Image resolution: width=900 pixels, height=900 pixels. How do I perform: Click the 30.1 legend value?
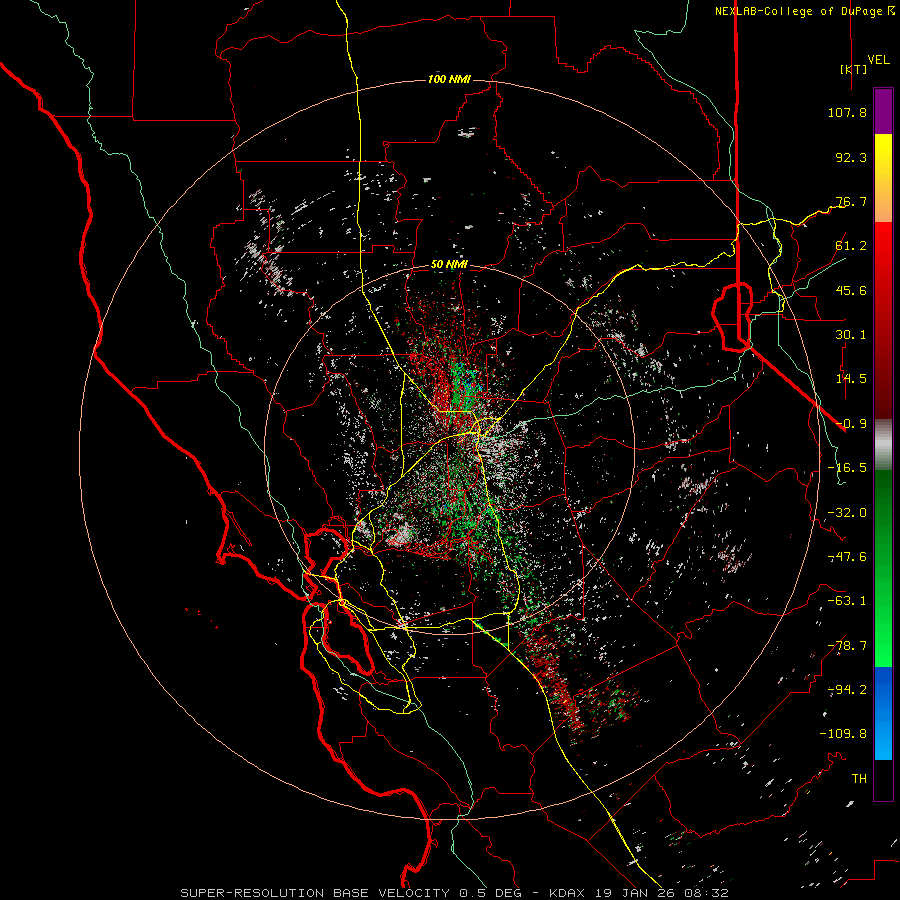click(x=851, y=335)
